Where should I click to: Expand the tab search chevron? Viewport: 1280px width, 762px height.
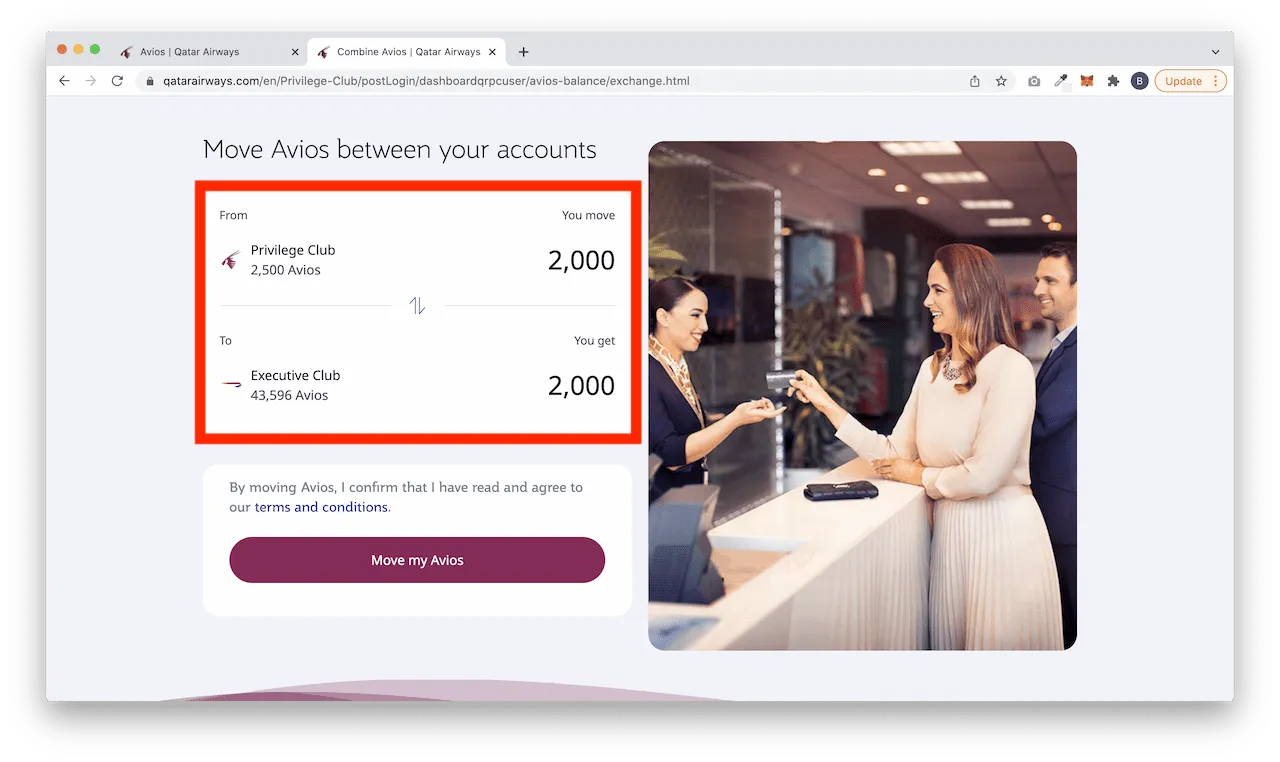[x=1215, y=52]
